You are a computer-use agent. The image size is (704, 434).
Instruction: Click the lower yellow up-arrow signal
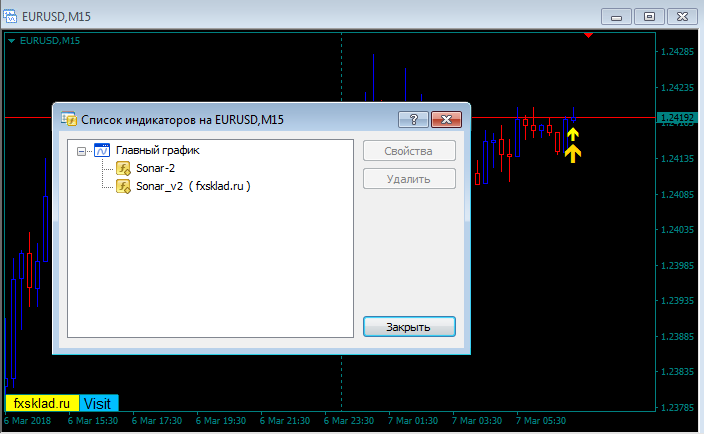(572, 154)
